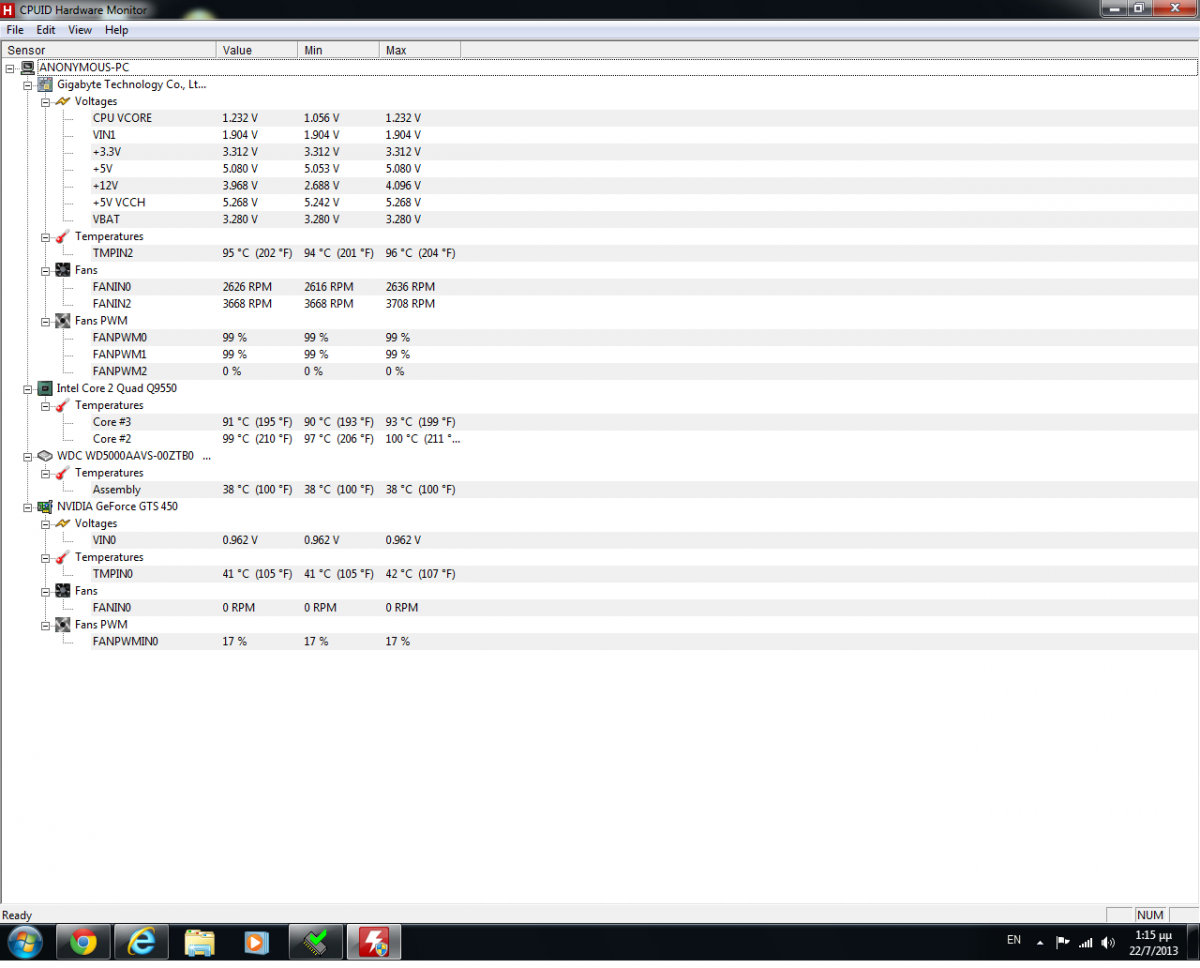Click the clock showing 22/7/2013
The height and width of the screenshot is (968, 1200).
(1154, 942)
